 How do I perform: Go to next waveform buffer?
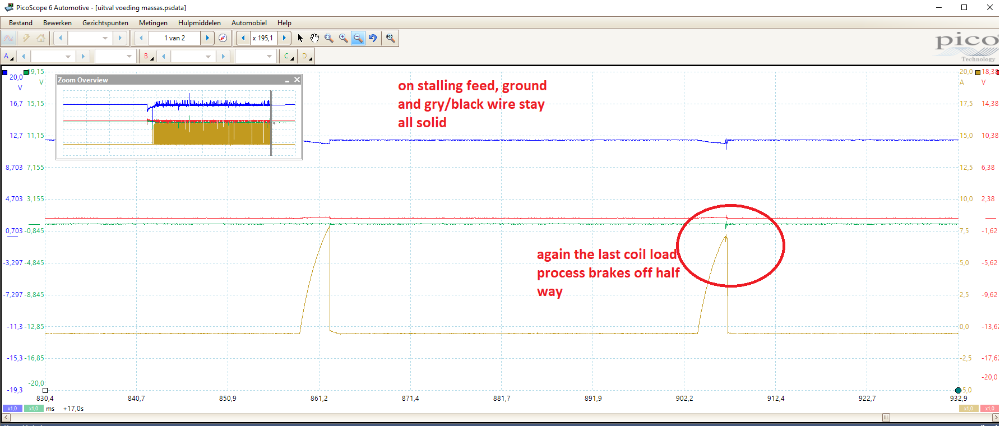(207, 38)
